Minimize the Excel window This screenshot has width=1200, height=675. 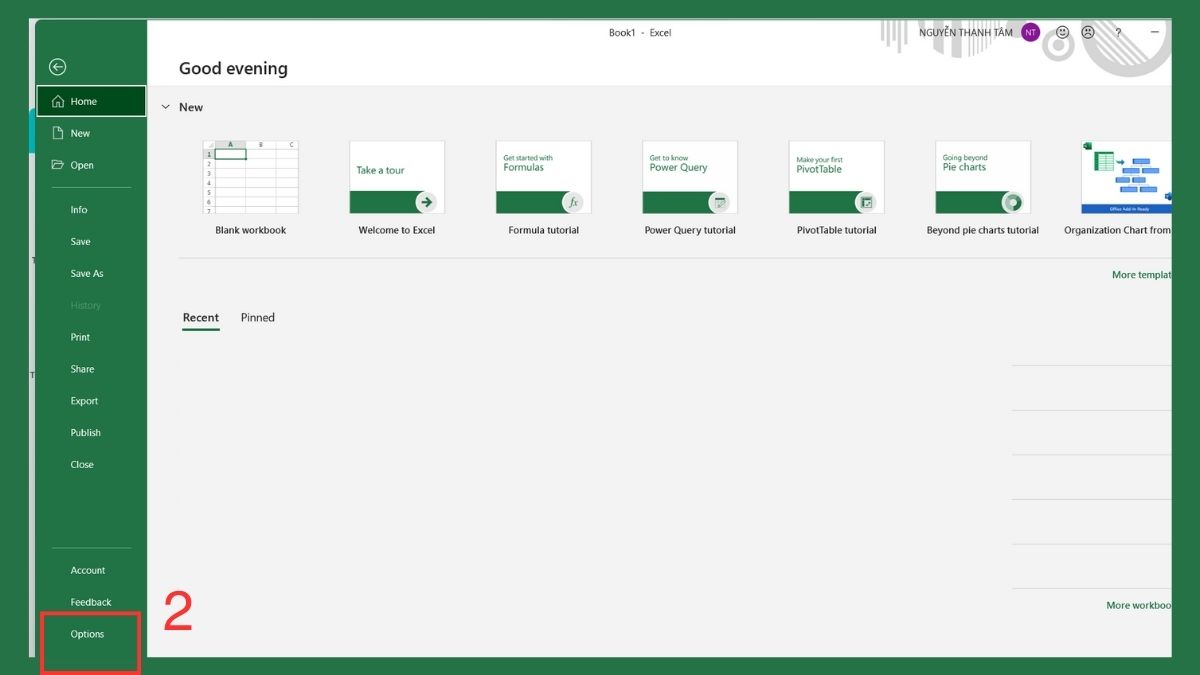click(x=1155, y=33)
